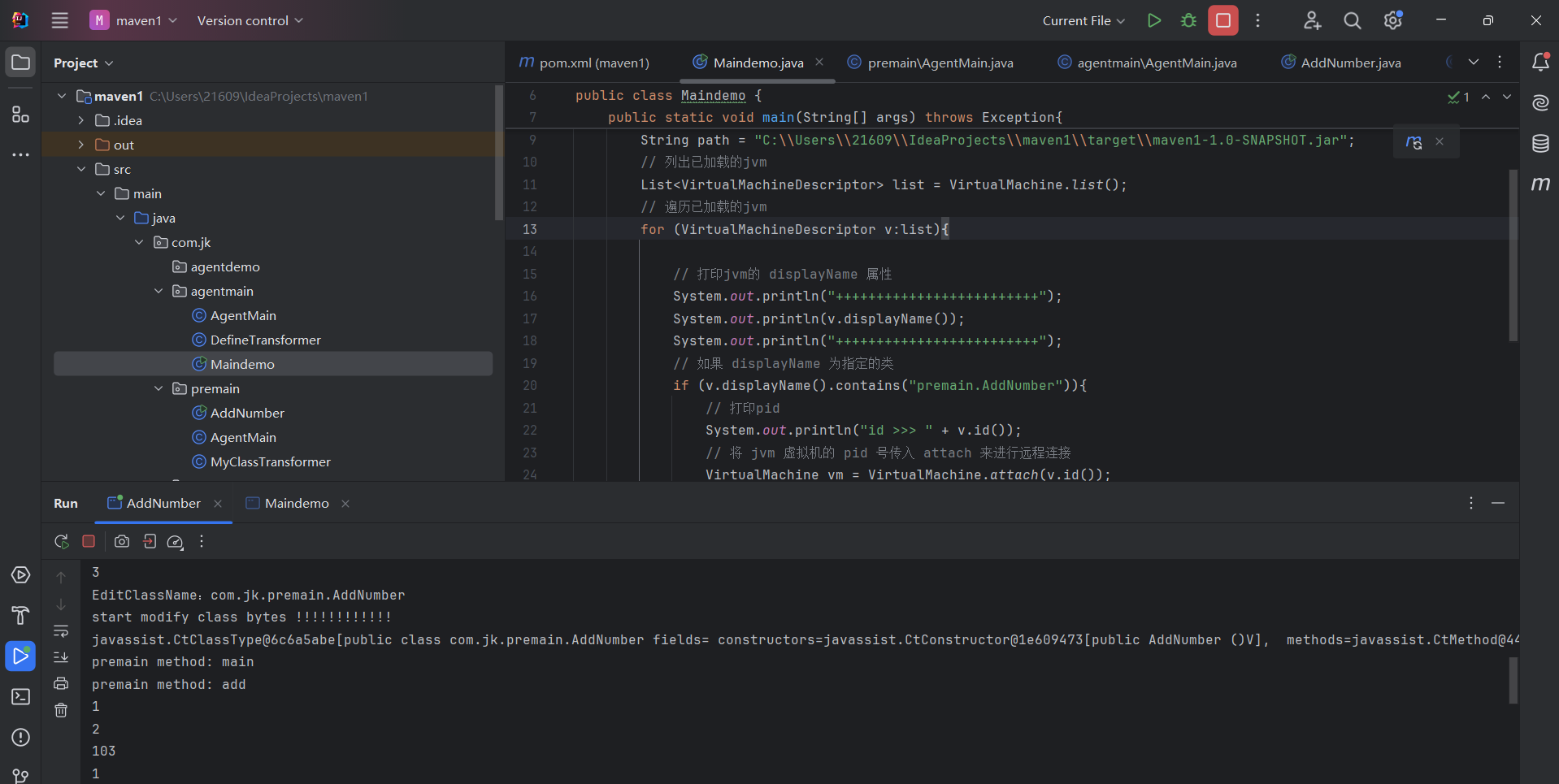Open the Build hammer tool window
This screenshot has height=784, width=1559.
coord(20,615)
